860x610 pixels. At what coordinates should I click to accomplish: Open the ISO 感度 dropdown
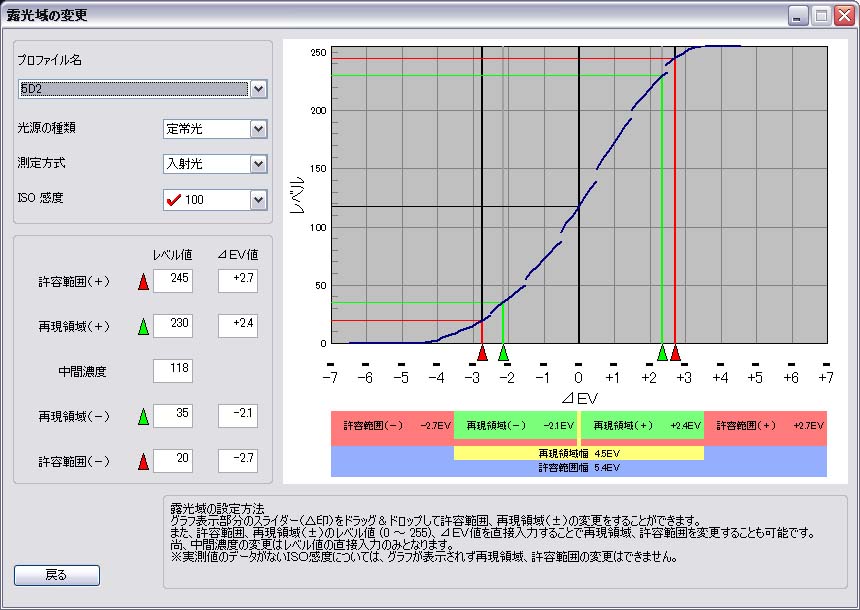pyautogui.click(x=258, y=200)
